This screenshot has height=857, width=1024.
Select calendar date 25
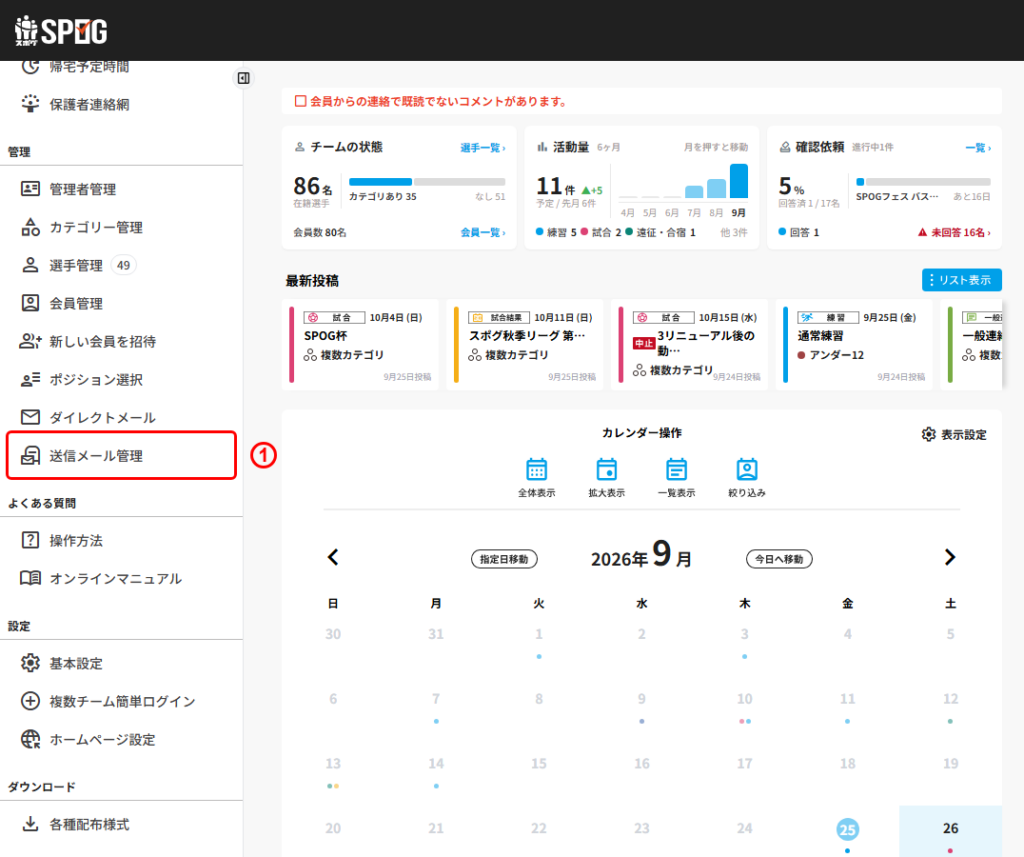(848, 830)
